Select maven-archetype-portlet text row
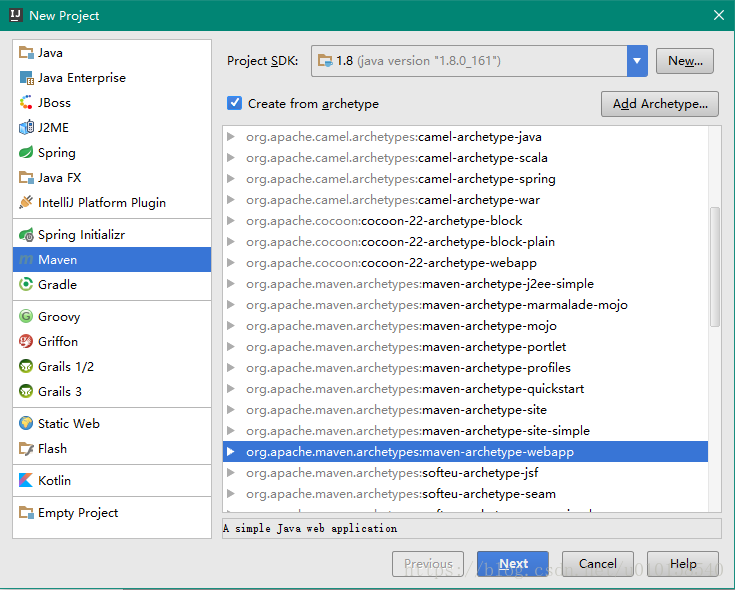Screen dimensions: 735x590 click(406, 347)
